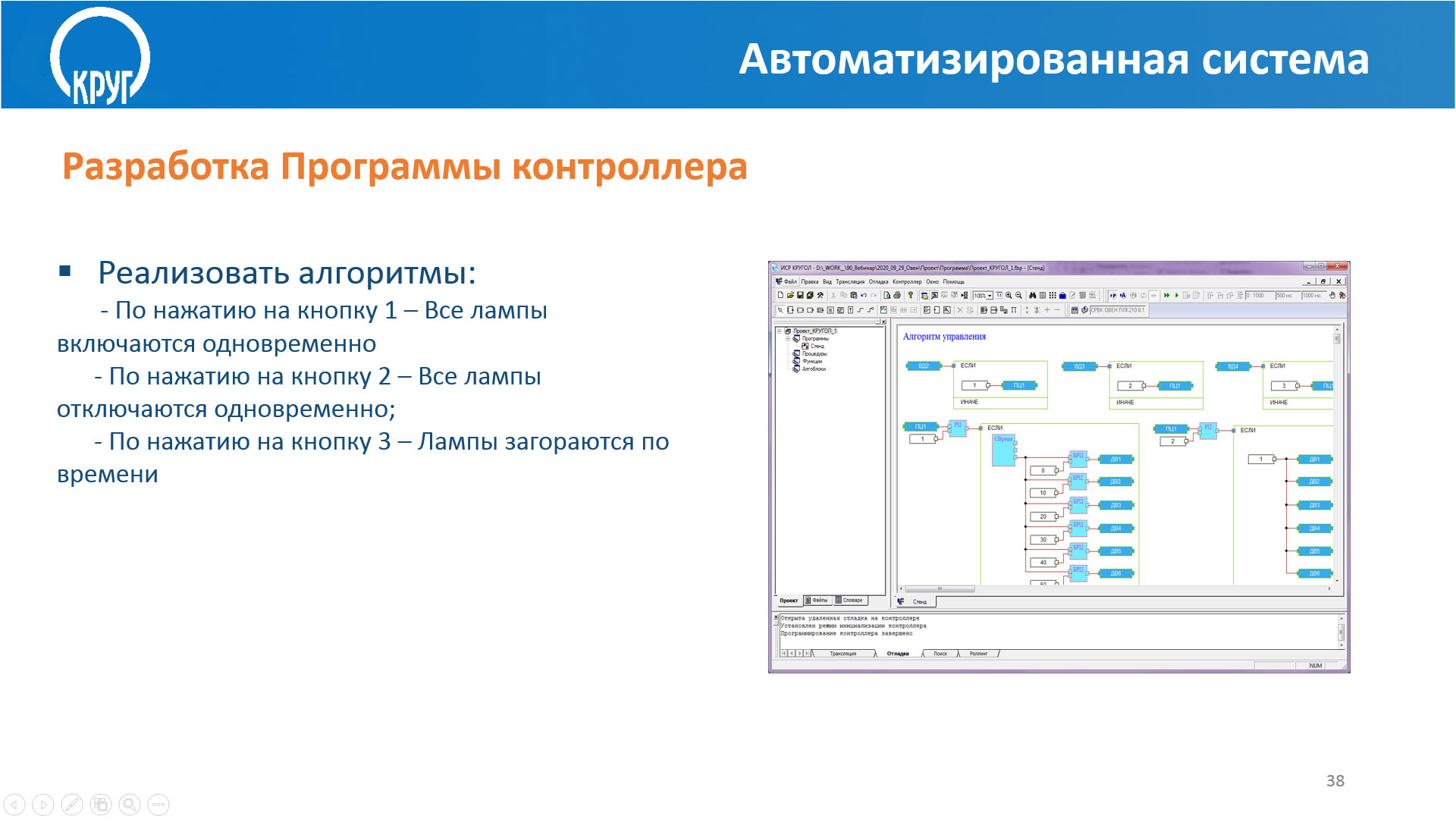Click the slide zoom magnifier button
This screenshot has height=819, width=1456.
[130, 805]
